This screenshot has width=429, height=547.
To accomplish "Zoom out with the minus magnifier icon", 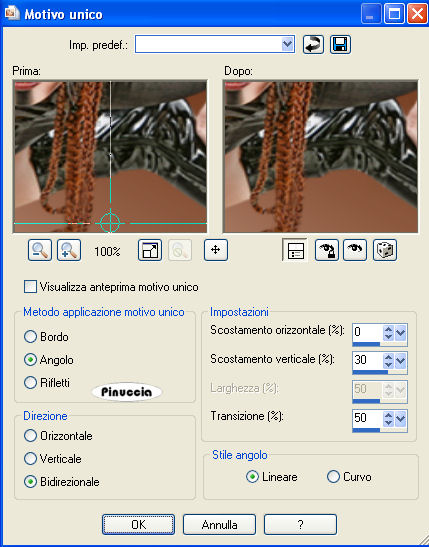I will pyautogui.click(x=40, y=250).
